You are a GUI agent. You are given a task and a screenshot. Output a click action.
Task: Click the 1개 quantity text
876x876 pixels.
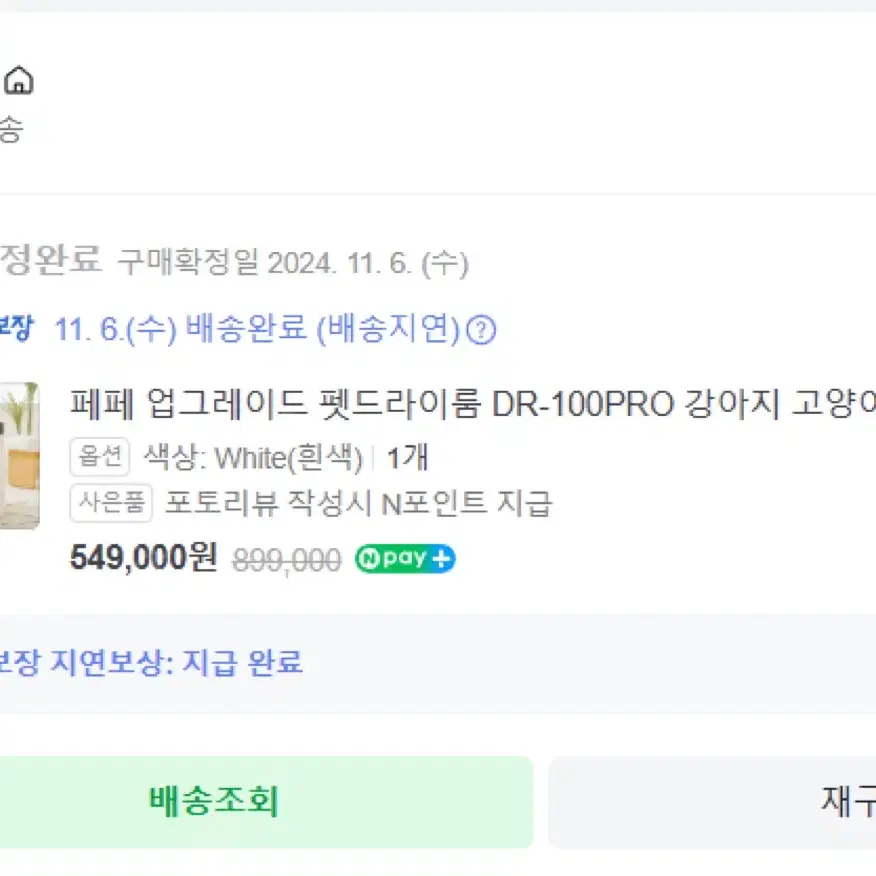408,458
